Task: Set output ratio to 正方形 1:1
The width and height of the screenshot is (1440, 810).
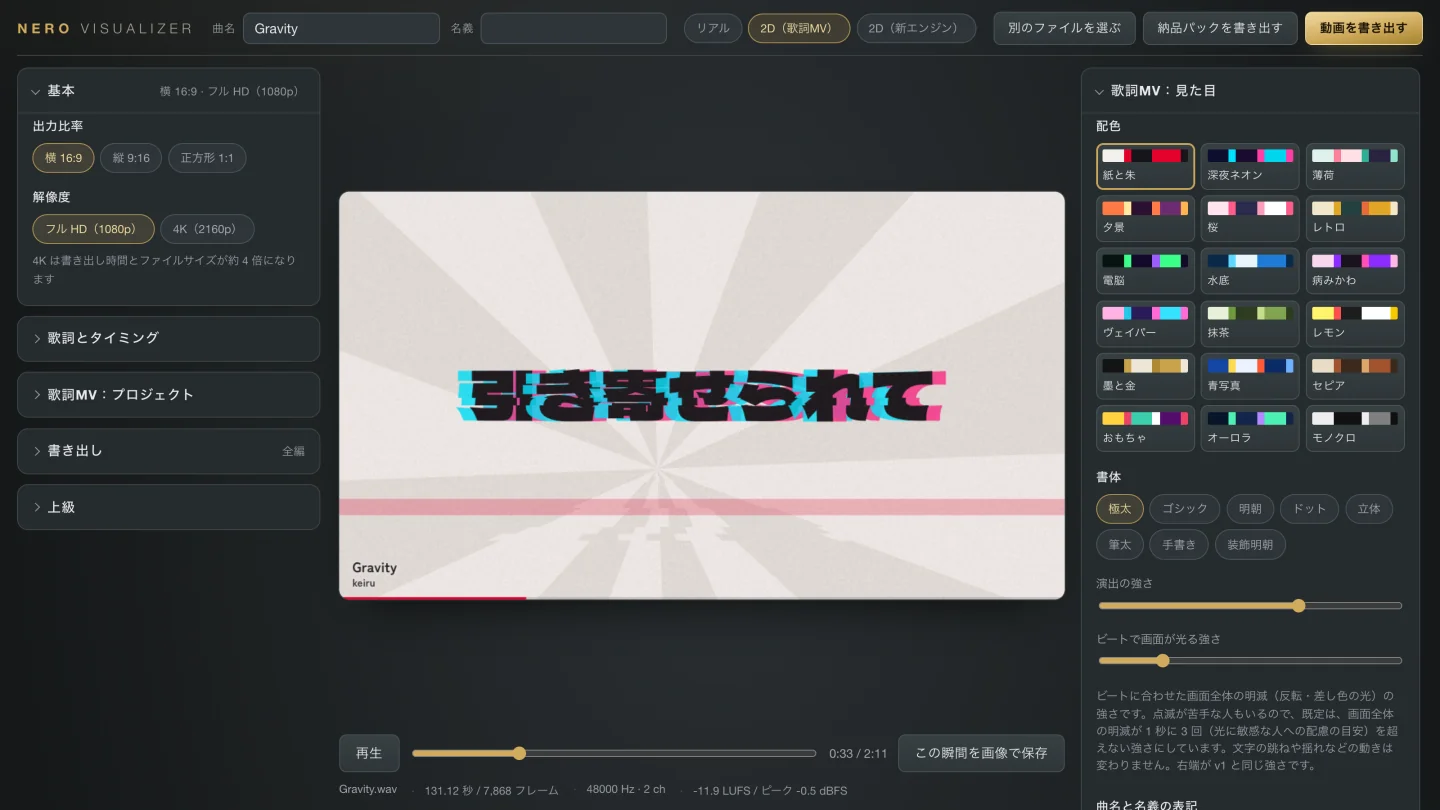Action: pyautogui.click(x=207, y=158)
